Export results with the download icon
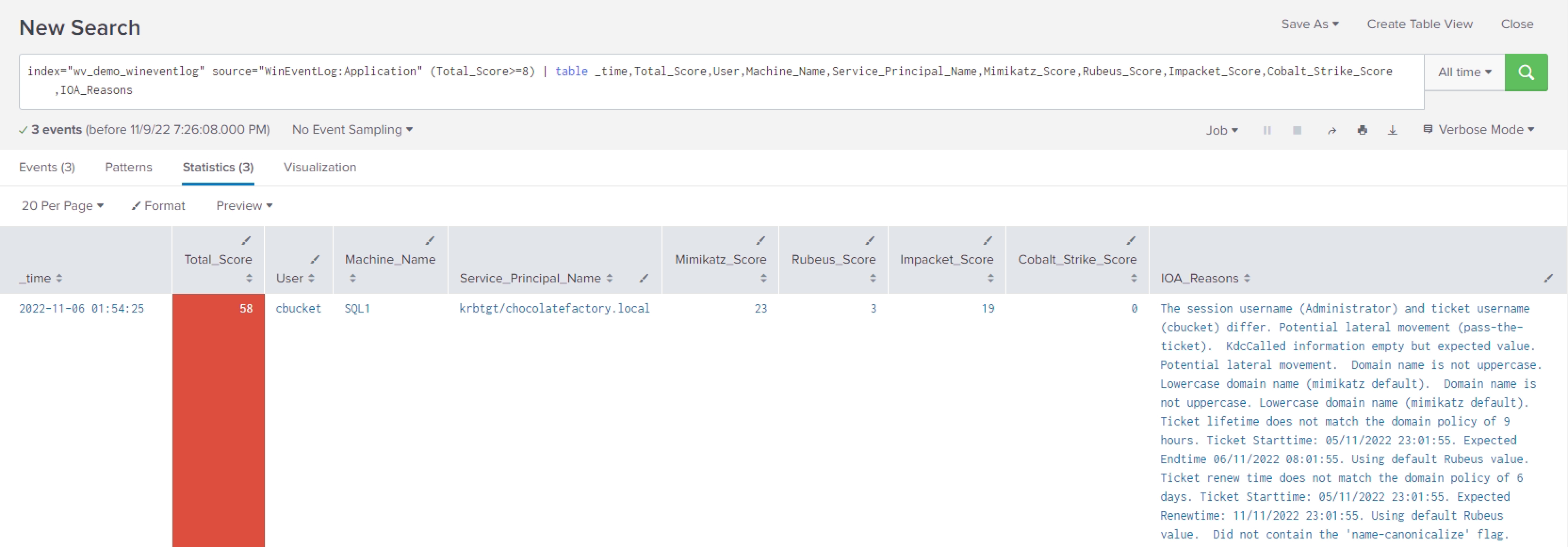1568x547 pixels. pos(1392,130)
